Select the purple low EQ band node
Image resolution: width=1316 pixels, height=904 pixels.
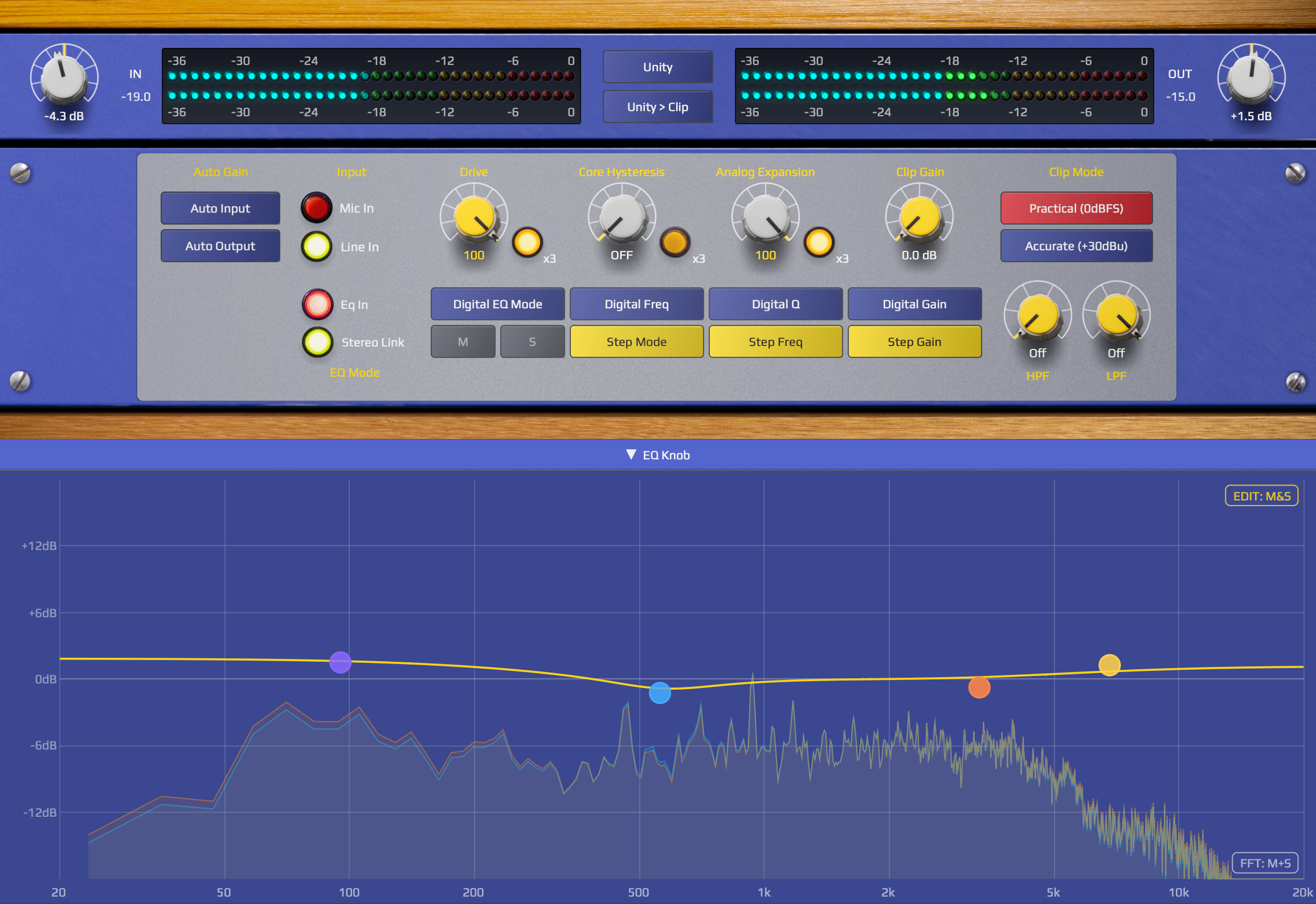click(340, 662)
